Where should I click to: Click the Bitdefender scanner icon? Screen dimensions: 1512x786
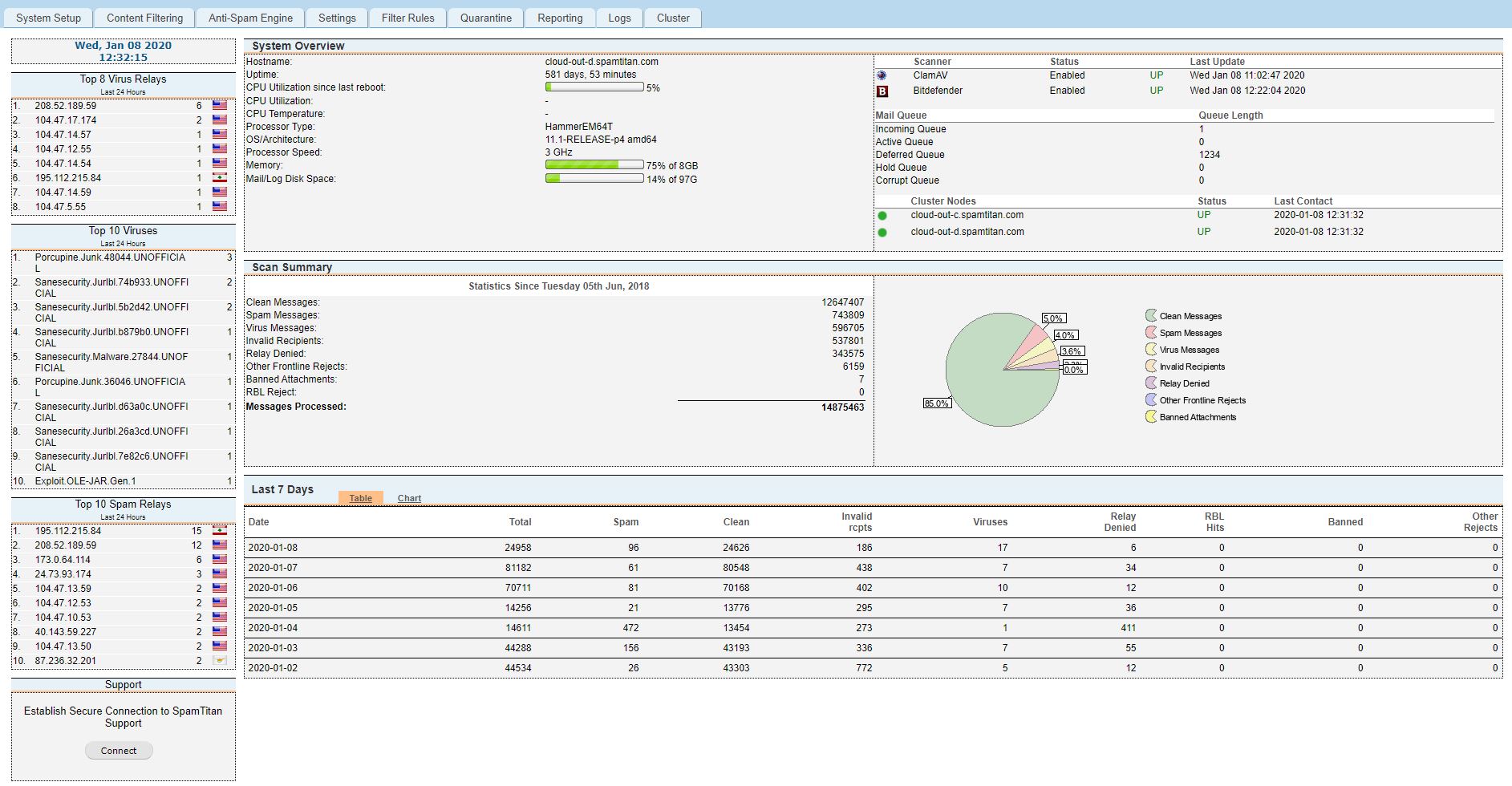point(882,91)
